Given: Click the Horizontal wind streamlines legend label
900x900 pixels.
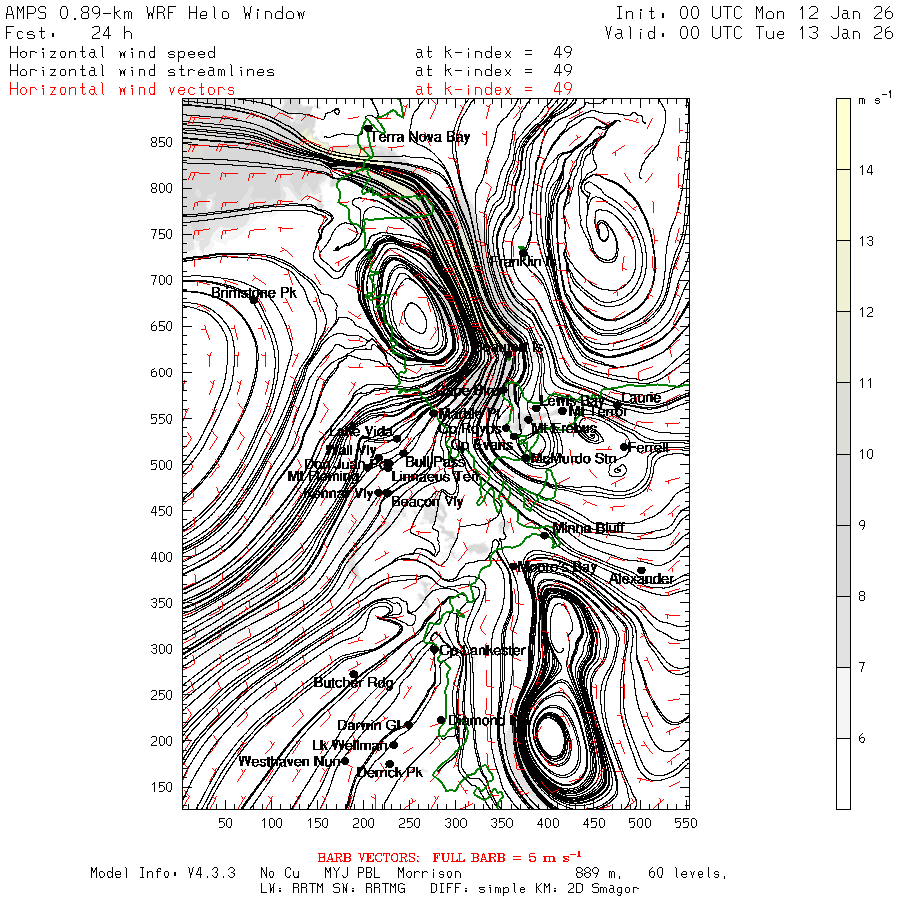Looking at the screenshot, I should [141, 71].
